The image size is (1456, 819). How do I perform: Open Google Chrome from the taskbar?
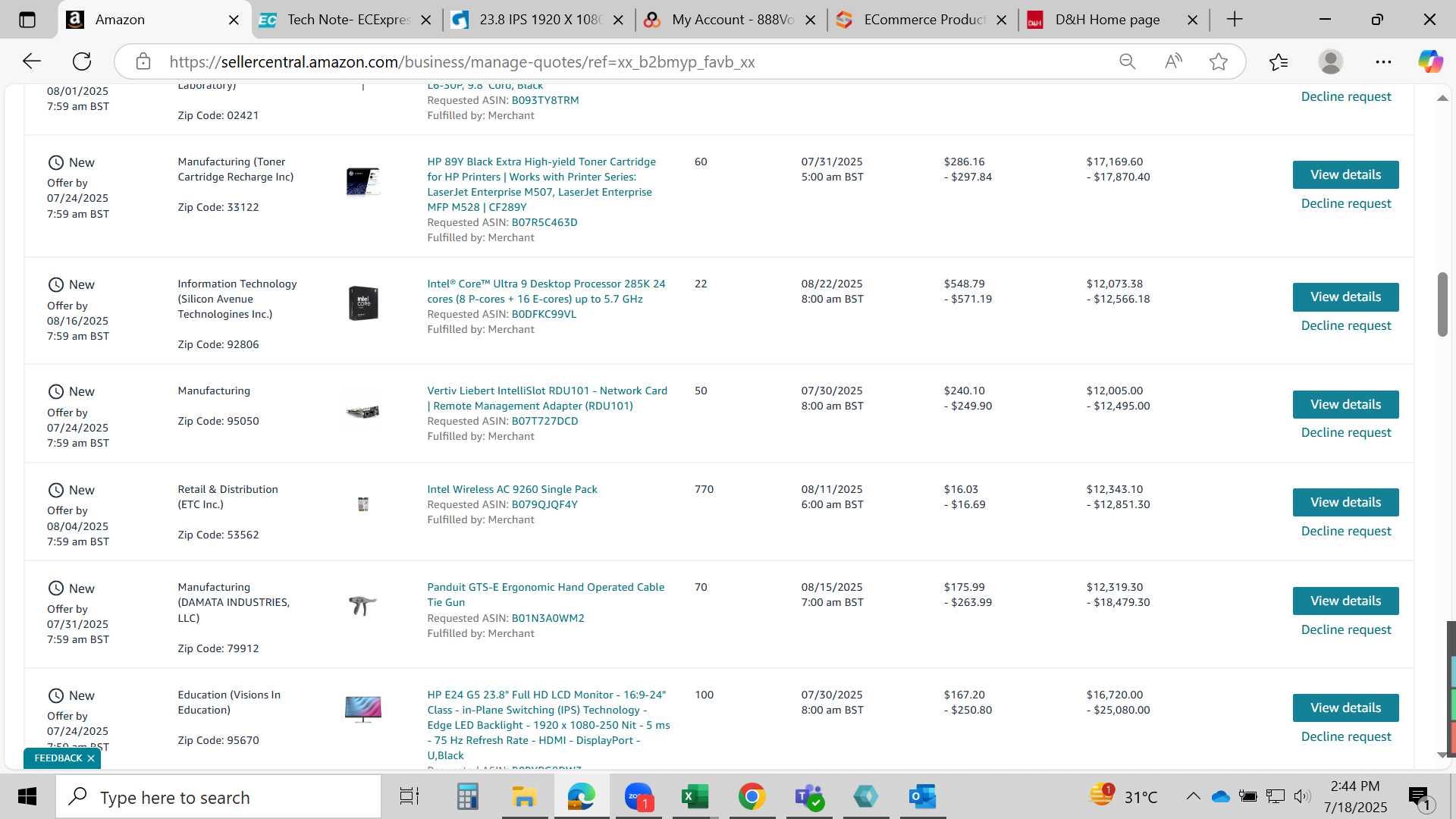click(x=752, y=797)
